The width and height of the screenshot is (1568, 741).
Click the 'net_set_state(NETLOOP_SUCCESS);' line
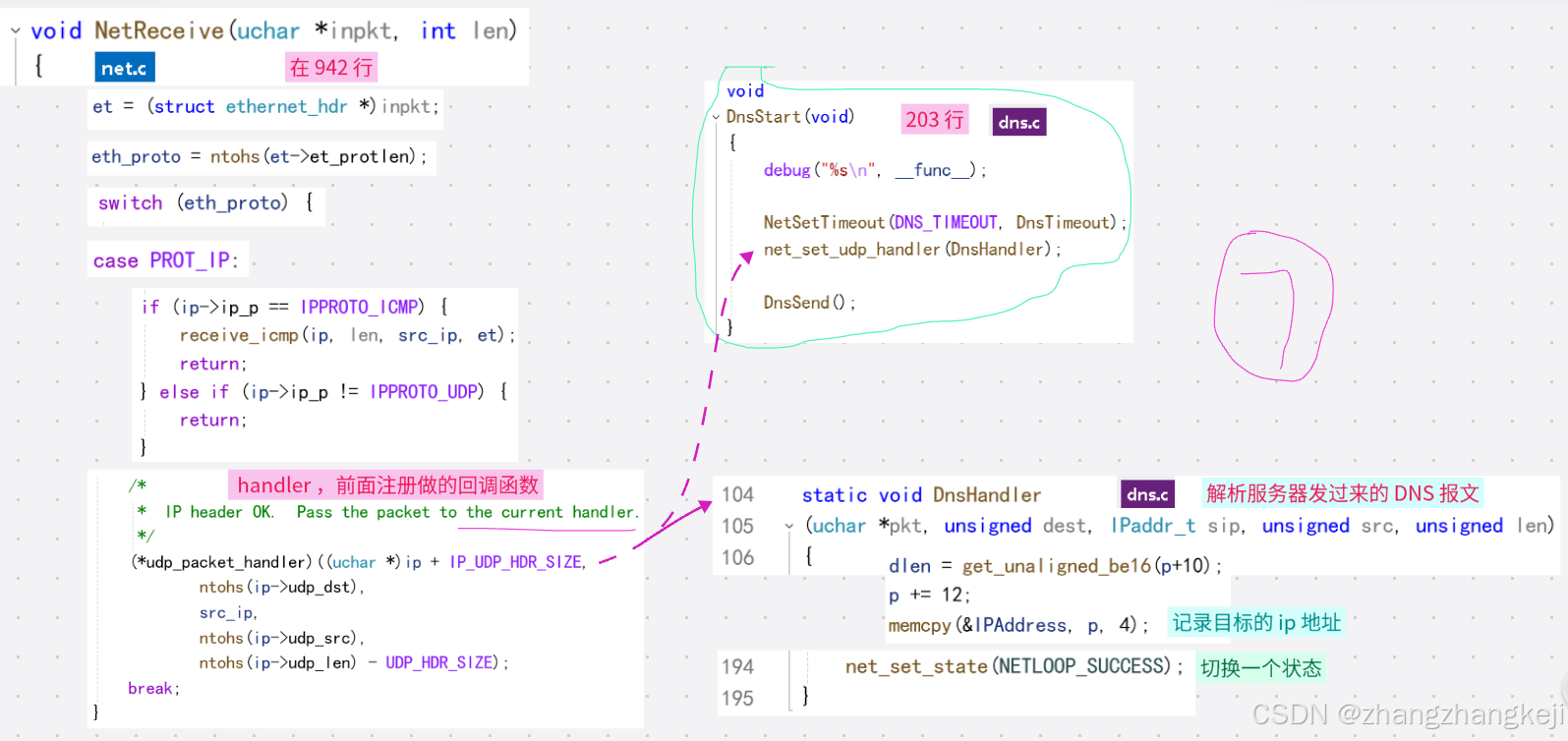click(1015, 666)
